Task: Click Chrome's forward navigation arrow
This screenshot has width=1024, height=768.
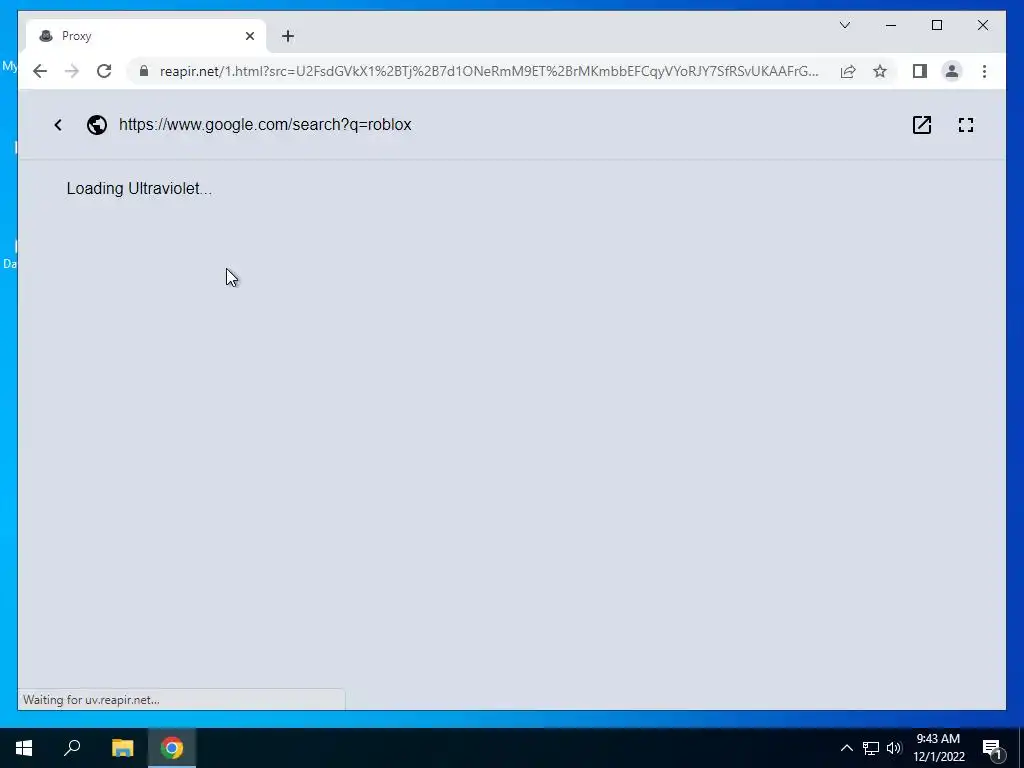Action: [x=72, y=71]
